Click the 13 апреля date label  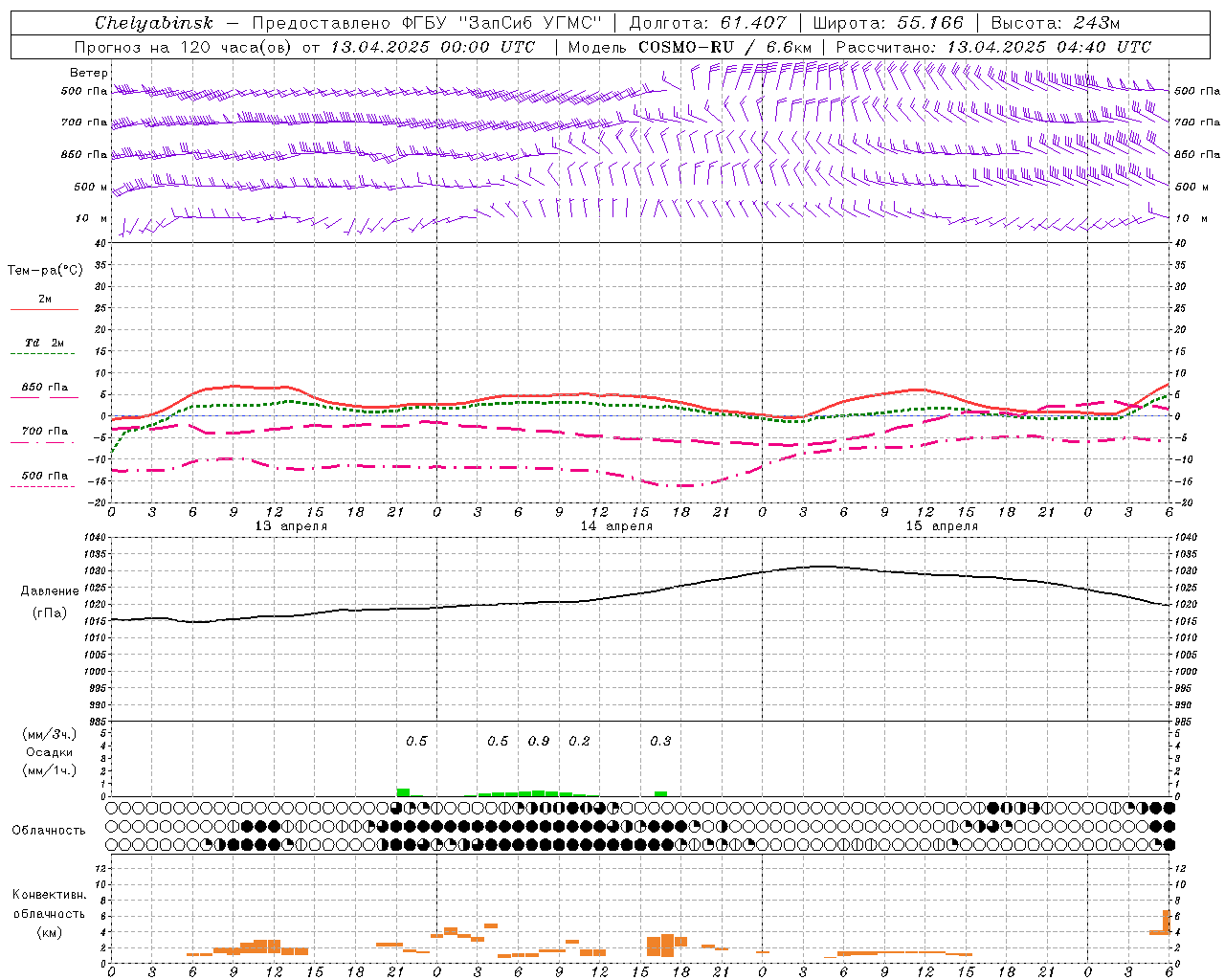[x=291, y=526]
